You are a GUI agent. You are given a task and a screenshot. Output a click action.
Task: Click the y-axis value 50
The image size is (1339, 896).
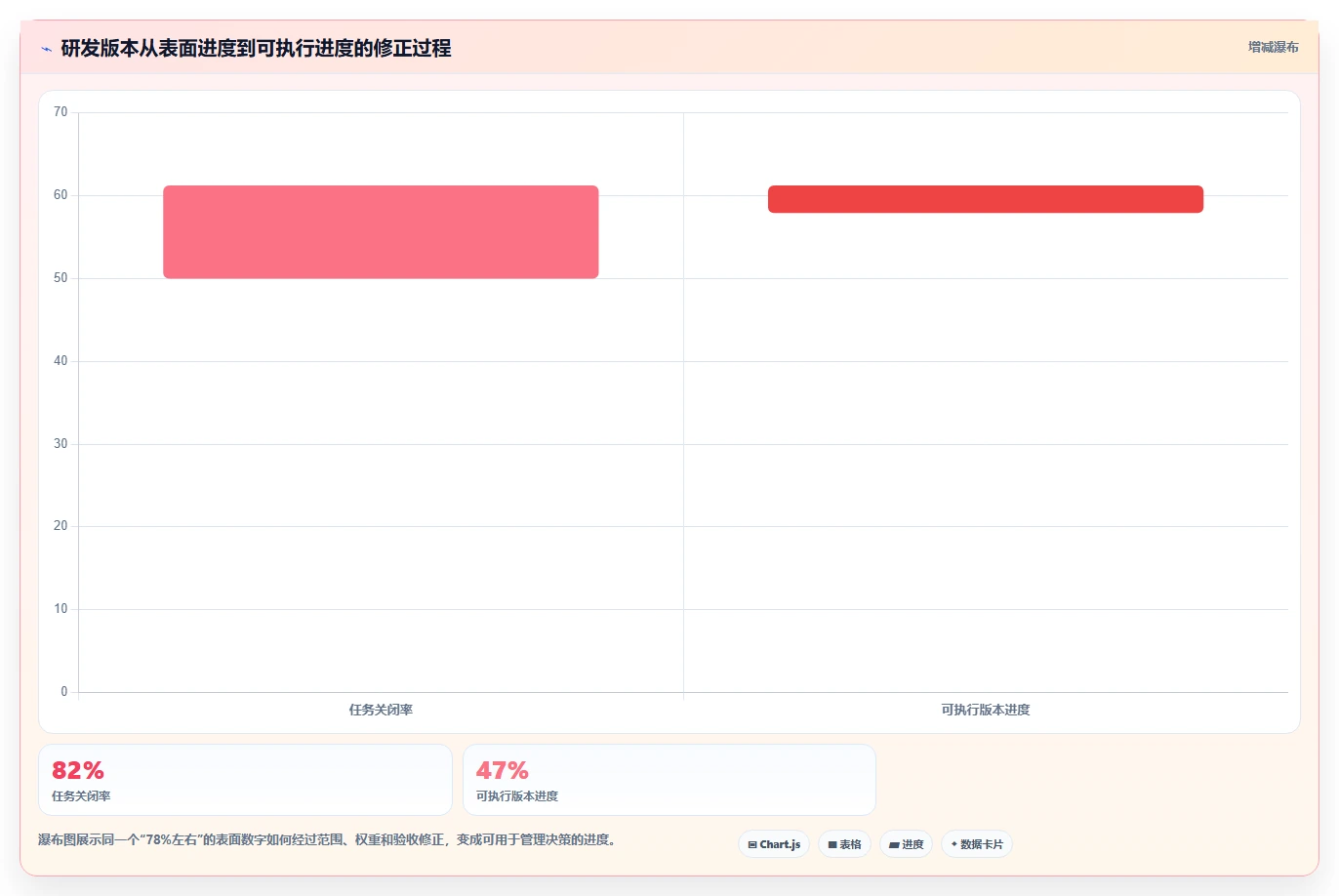coord(61,278)
